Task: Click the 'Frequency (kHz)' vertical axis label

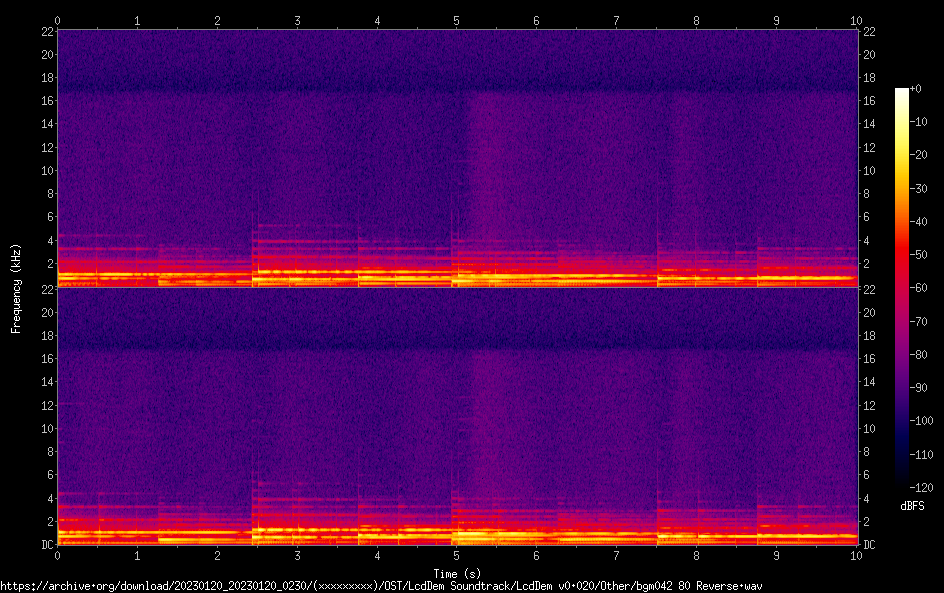Action: [16, 287]
